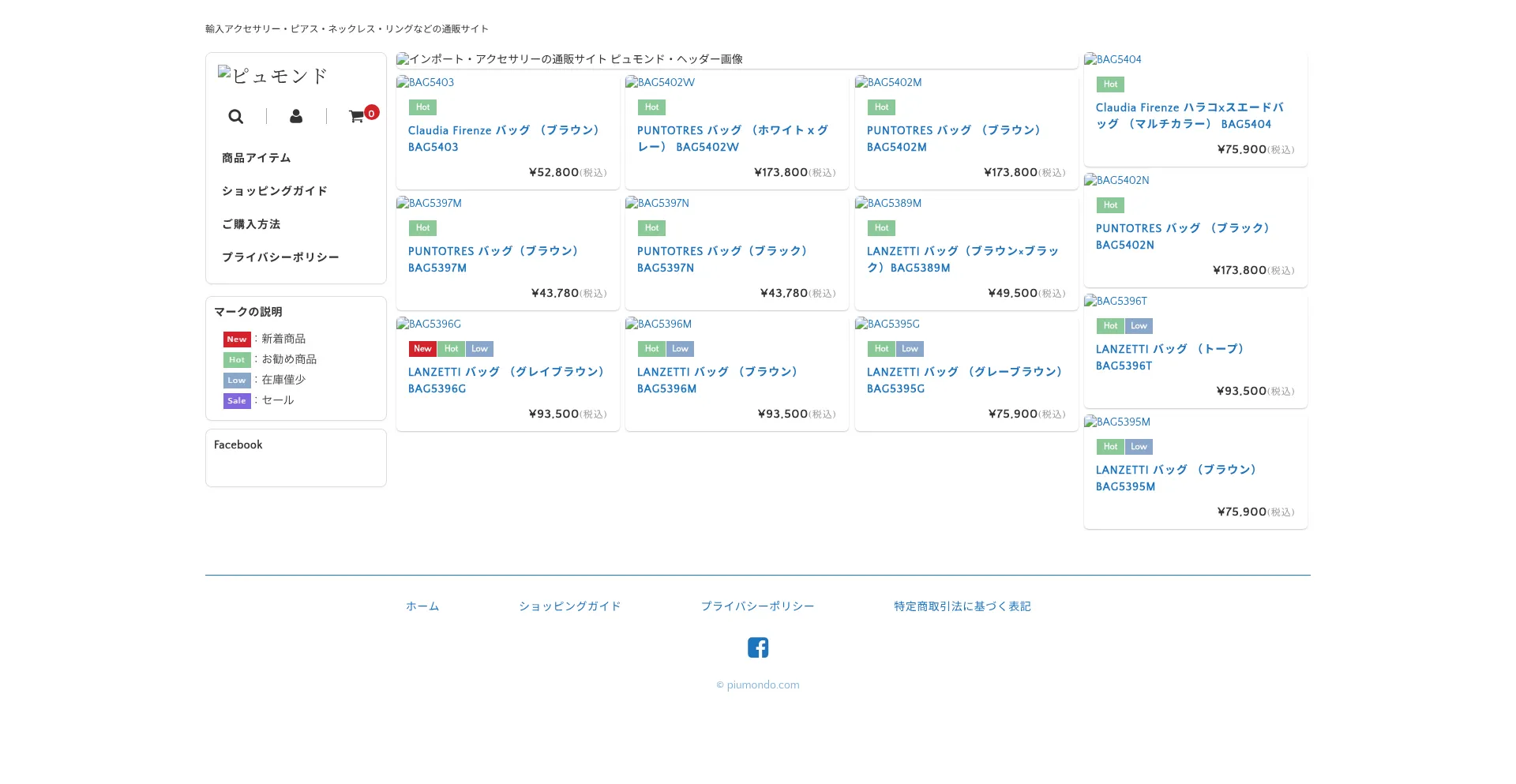The image size is (1516, 784).
Task: Open LANZETTI バッグ BAG5396G product link
Action: [x=507, y=380]
